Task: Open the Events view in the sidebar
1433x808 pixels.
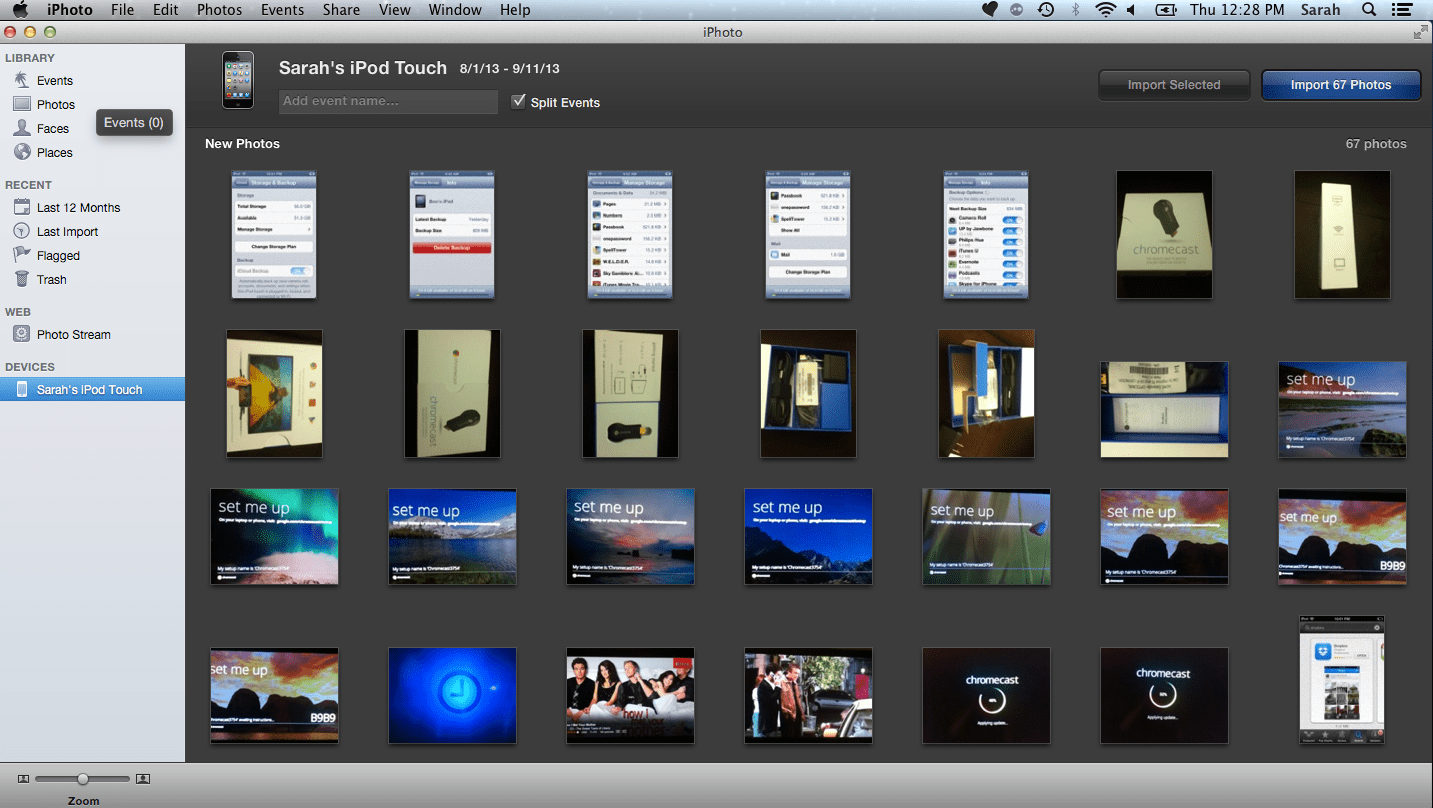Action: pos(54,80)
